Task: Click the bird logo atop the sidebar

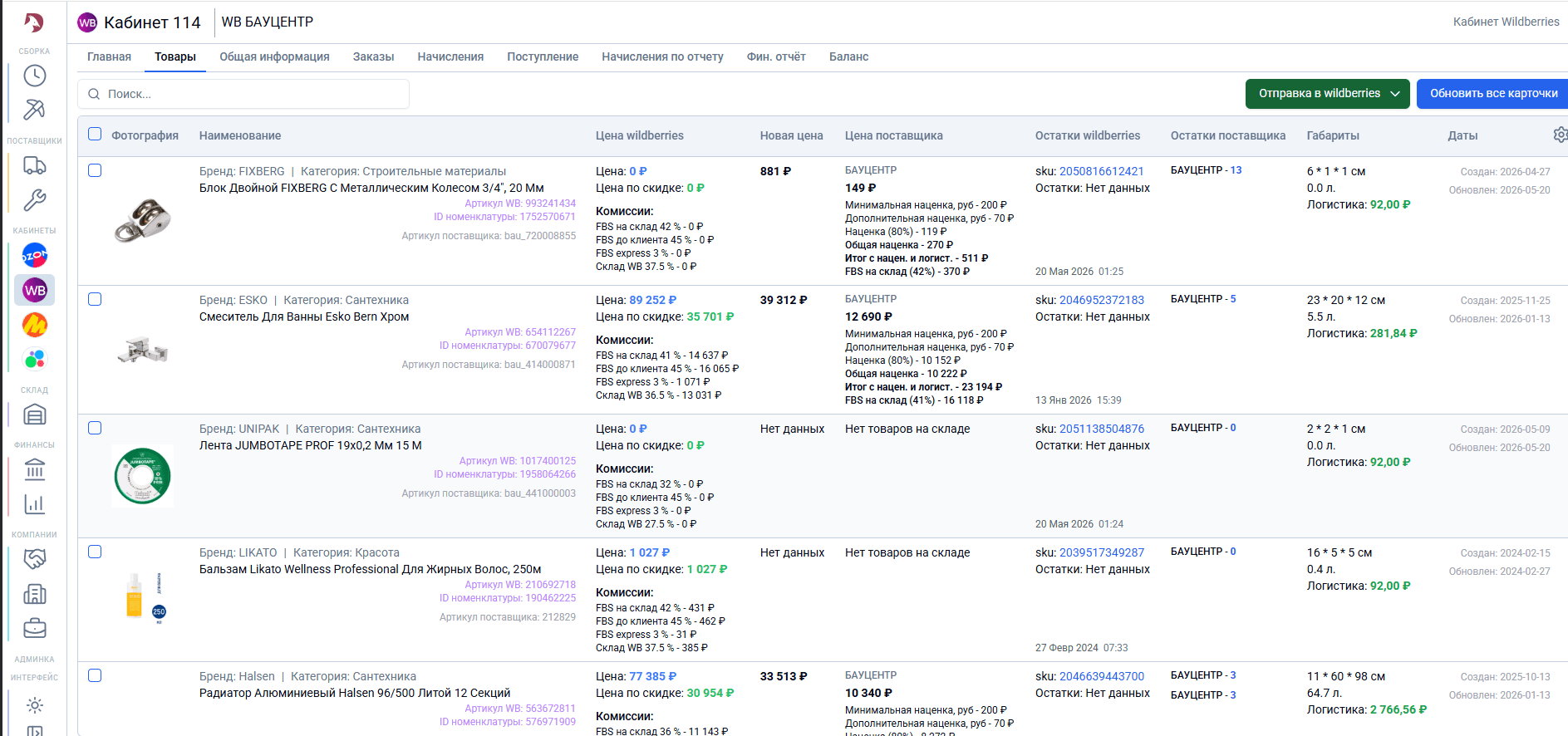Action: click(34, 22)
